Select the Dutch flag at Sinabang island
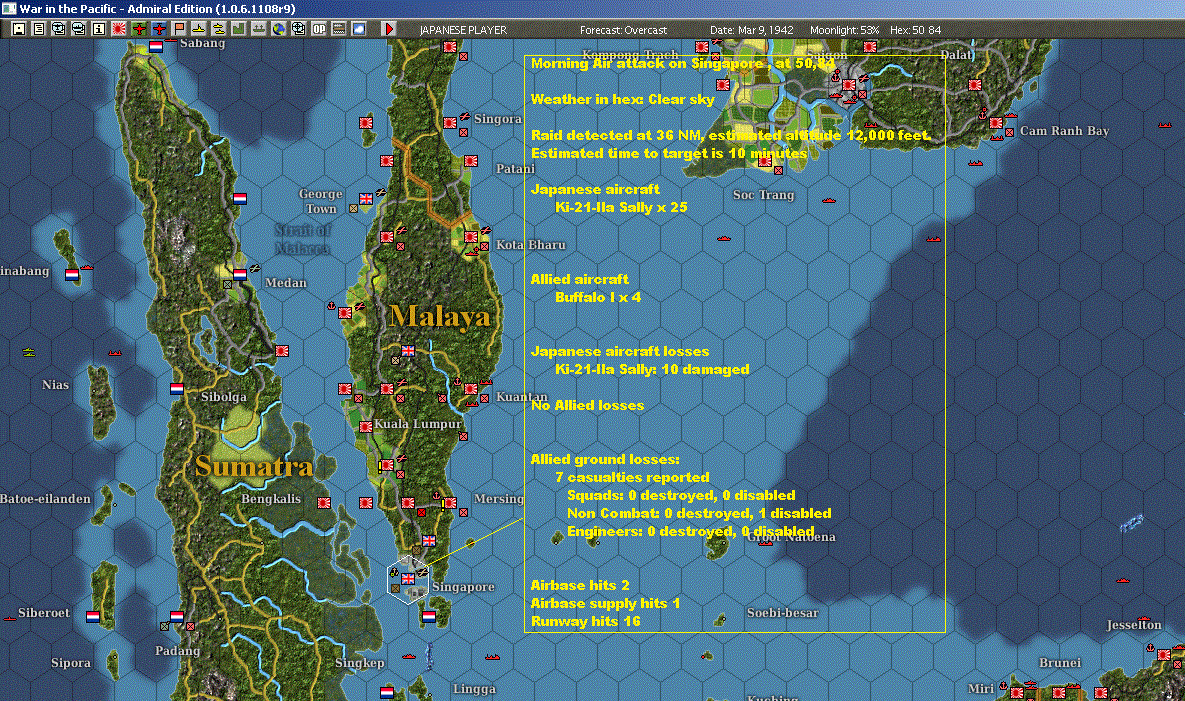The image size is (1185, 701). coord(72,275)
